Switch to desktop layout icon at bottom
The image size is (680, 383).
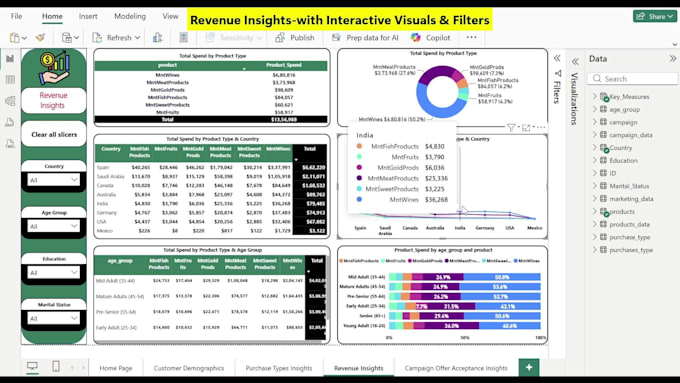click(32, 366)
